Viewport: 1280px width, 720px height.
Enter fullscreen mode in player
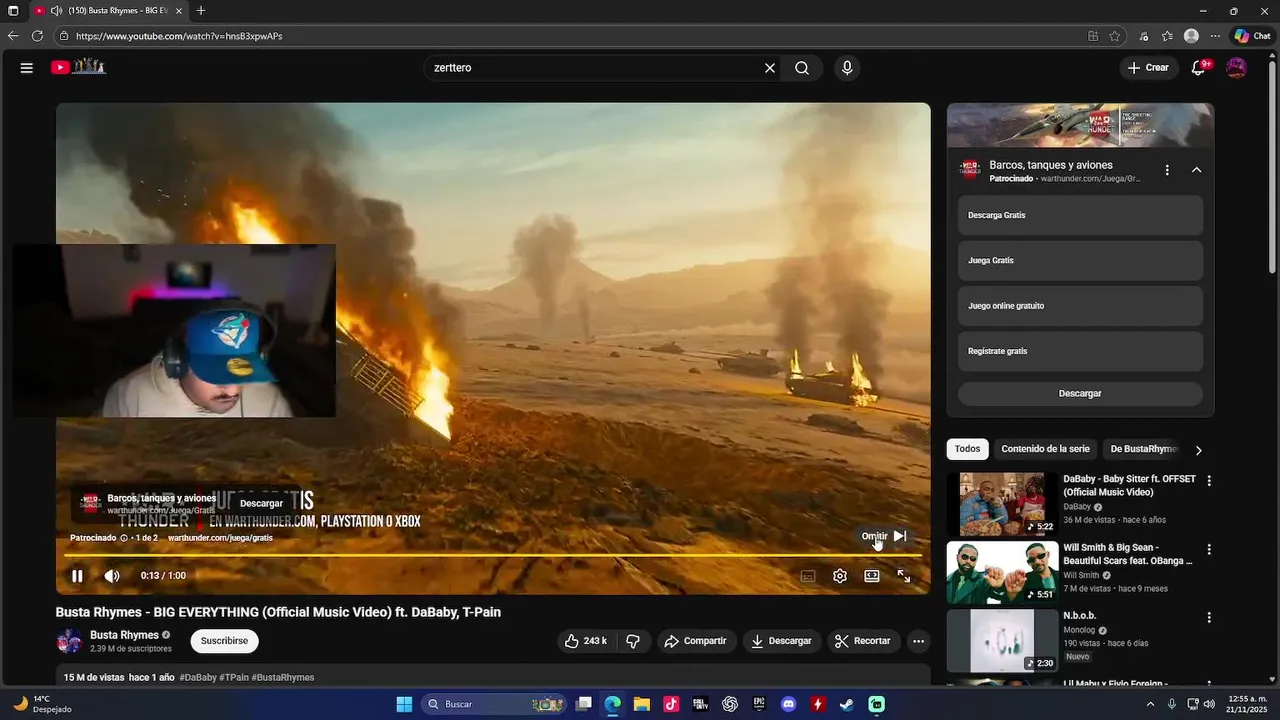[x=904, y=576]
